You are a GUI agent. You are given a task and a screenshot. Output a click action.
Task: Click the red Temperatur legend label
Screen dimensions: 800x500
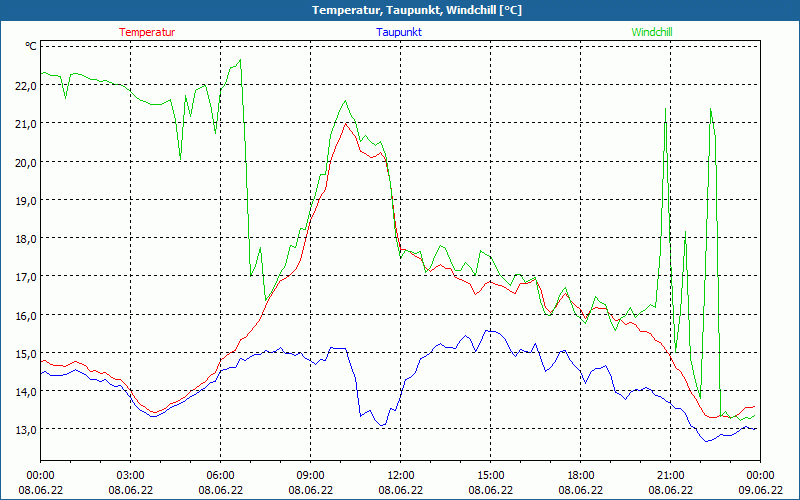point(147,32)
